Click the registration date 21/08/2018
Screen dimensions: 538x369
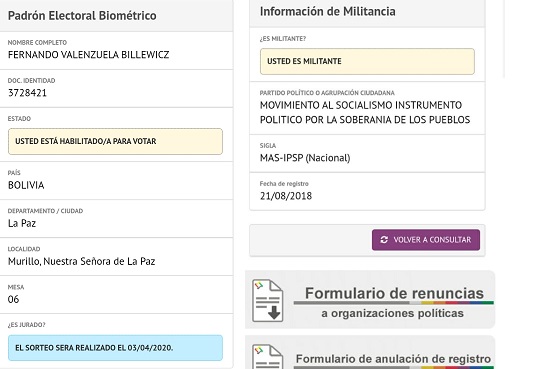click(x=286, y=196)
